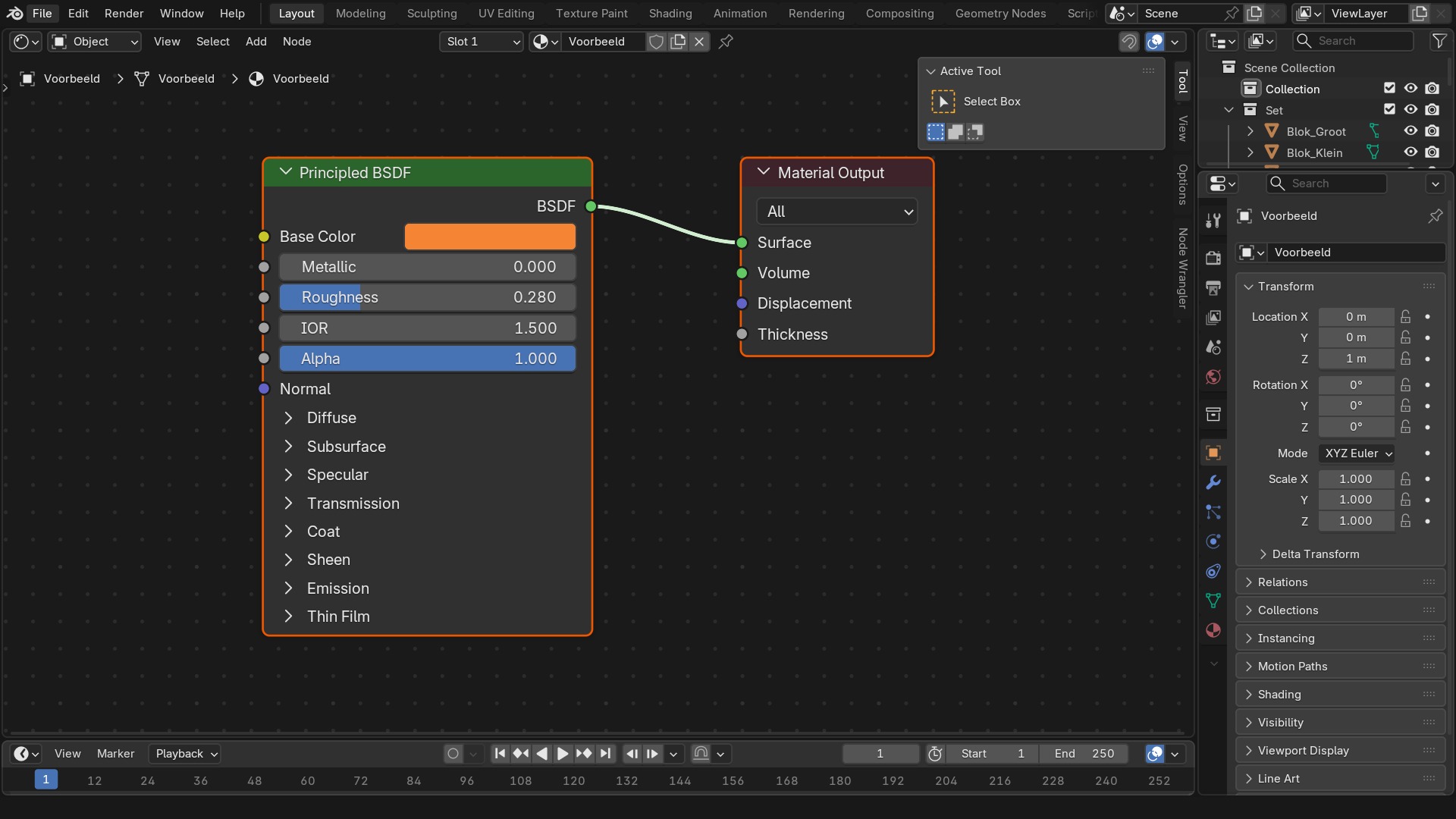The image size is (1456, 819).
Task: Click the Marker menu in timeline
Action: (115, 754)
